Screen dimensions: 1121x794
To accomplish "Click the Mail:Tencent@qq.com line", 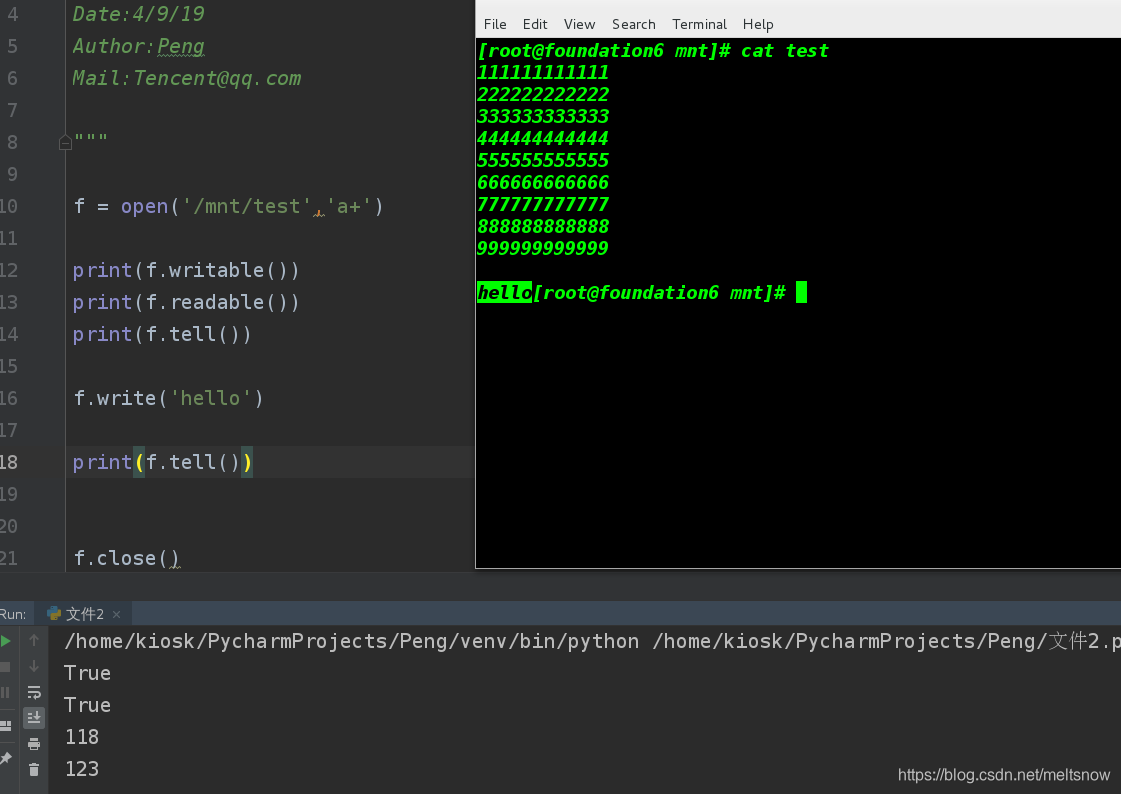I will (x=187, y=79).
